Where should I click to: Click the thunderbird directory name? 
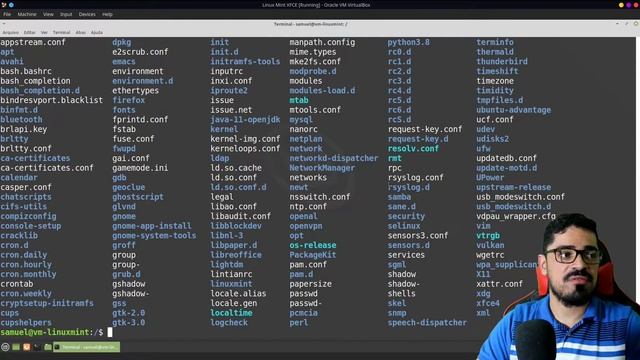click(x=502, y=61)
